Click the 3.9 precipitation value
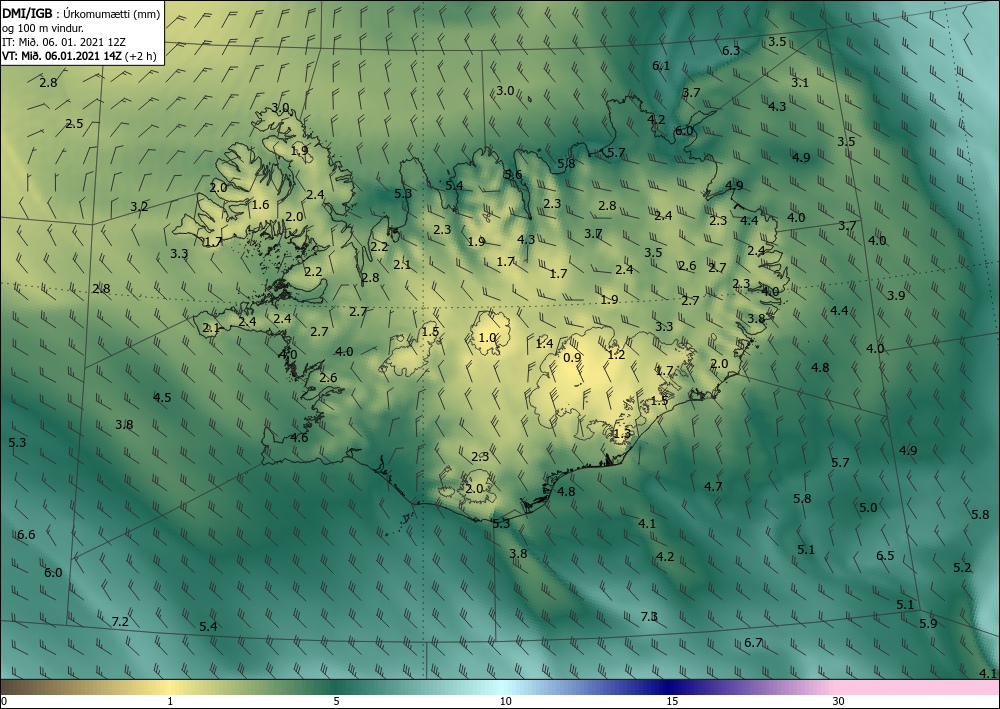1000x709 pixels. click(896, 295)
